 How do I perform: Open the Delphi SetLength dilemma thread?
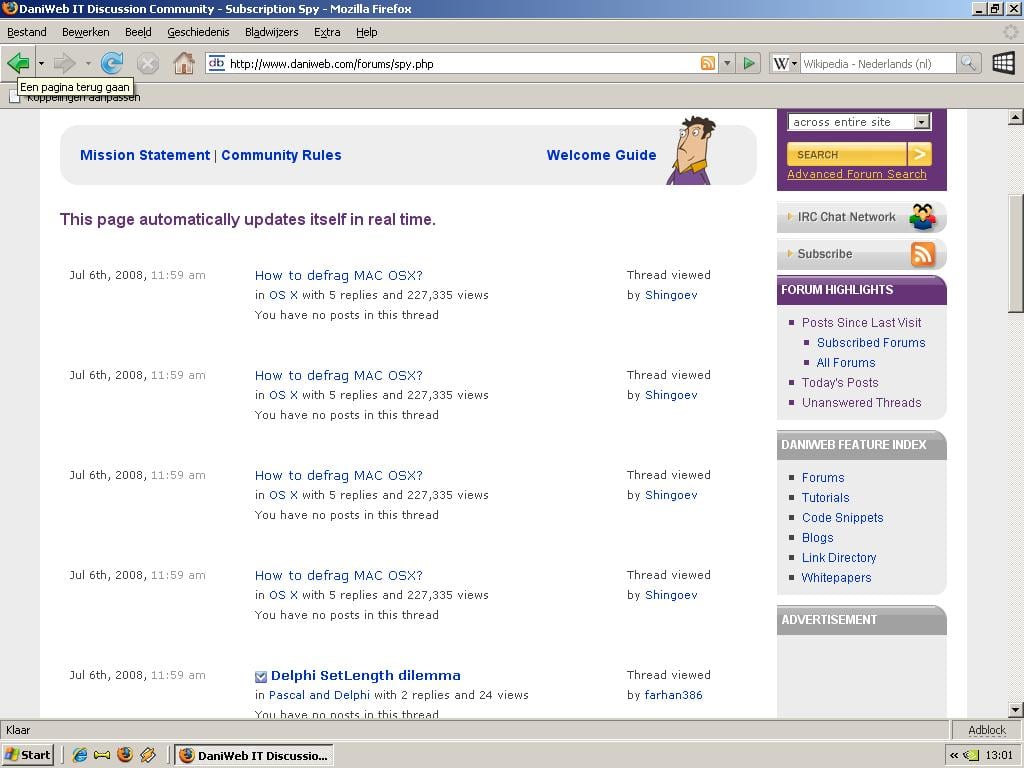pyautogui.click(x=366, y=676)
